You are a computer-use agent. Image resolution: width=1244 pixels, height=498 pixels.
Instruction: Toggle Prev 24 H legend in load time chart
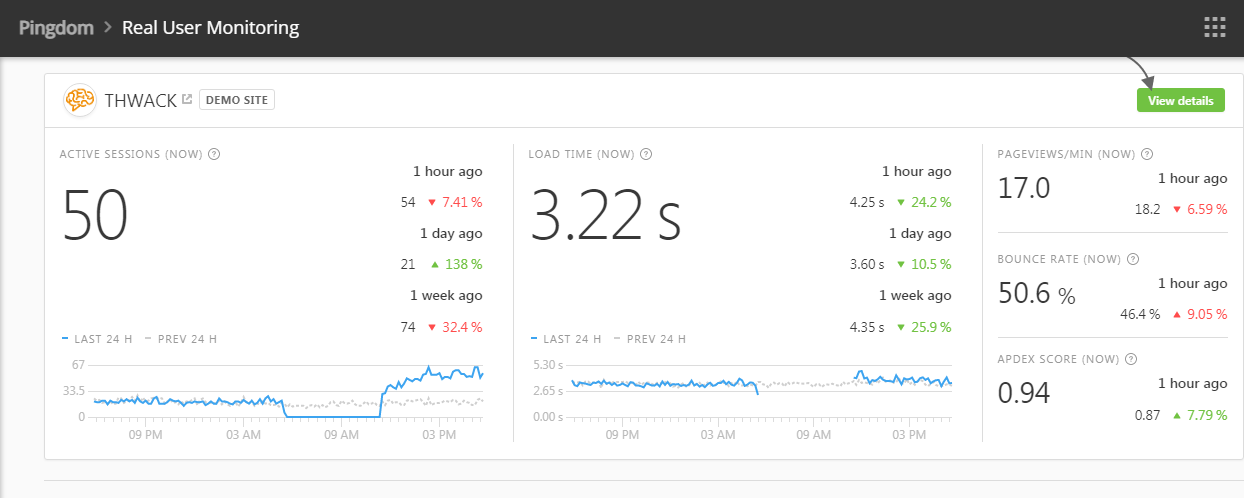tap(650, 339)
